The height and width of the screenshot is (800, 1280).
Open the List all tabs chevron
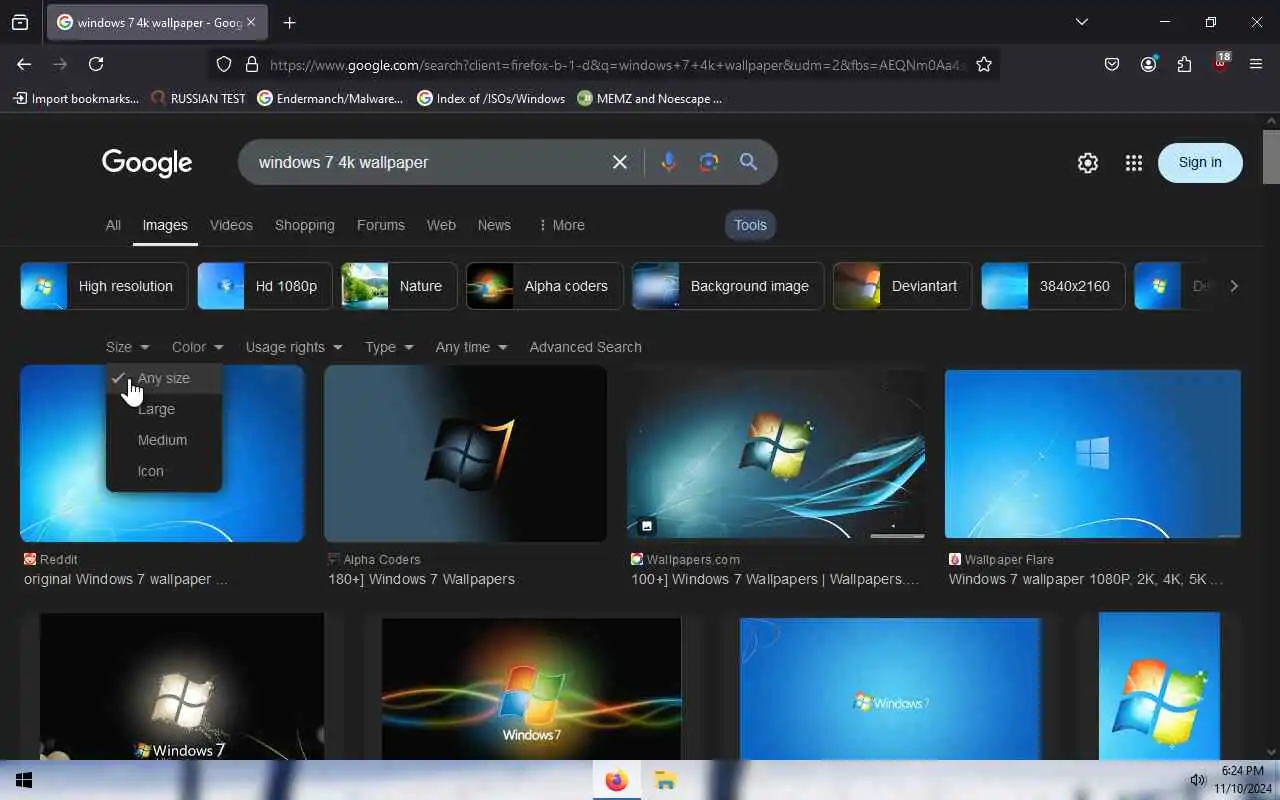[x=1082, y=22]
